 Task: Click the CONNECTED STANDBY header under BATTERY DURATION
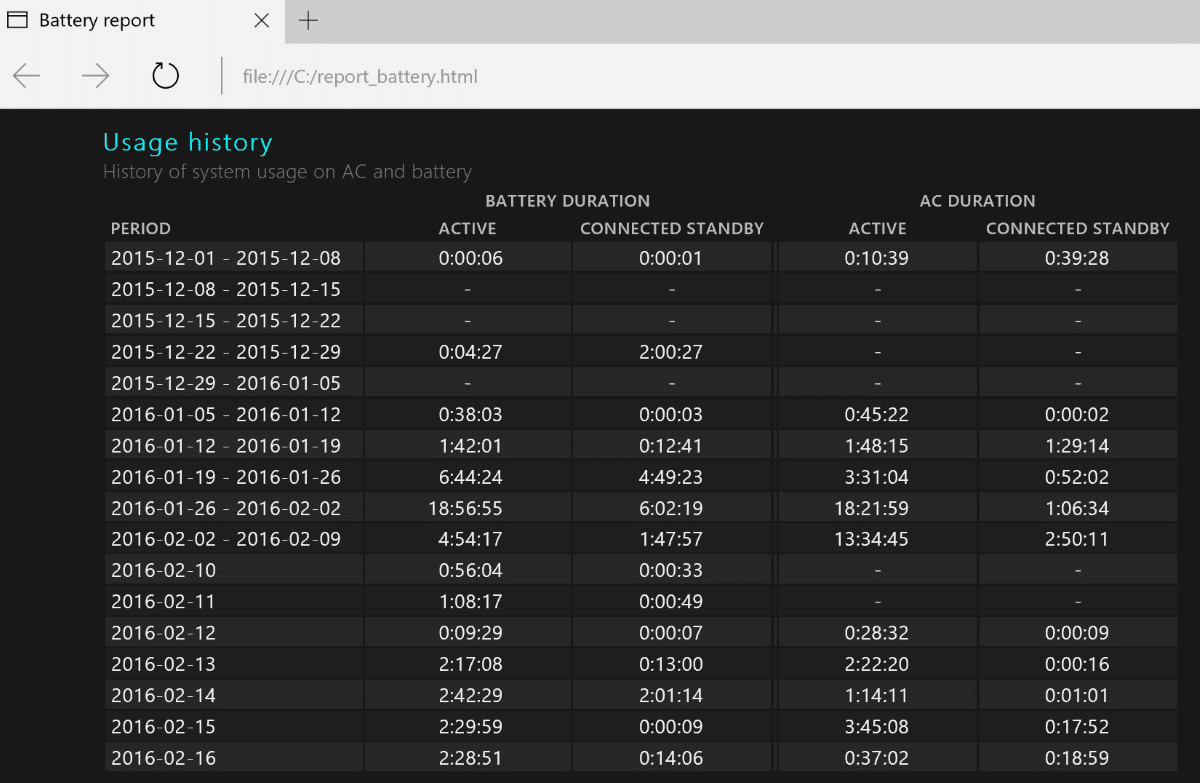(x=672, y=229)
